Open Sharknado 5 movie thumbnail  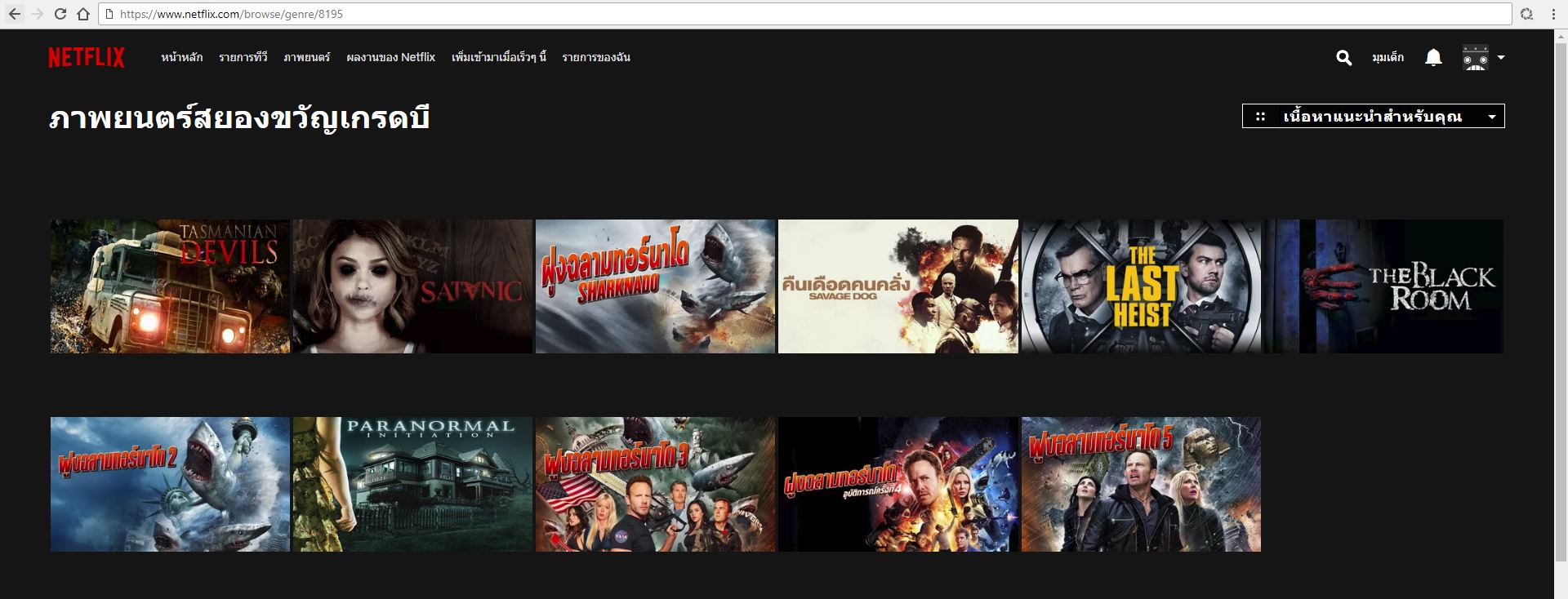point(1141,485)
